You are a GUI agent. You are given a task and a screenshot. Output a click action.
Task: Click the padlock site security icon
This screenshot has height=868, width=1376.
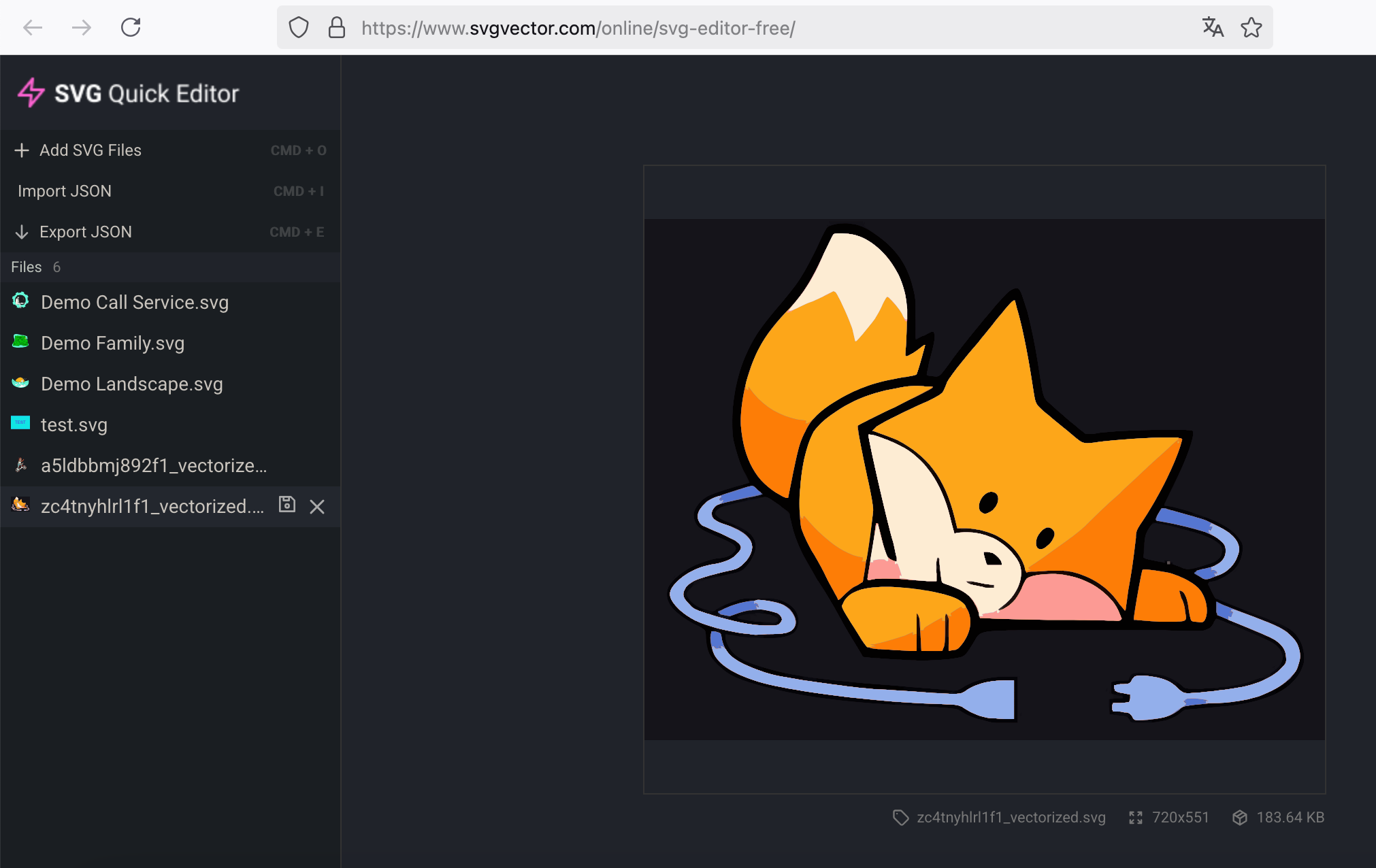(336, 28)
